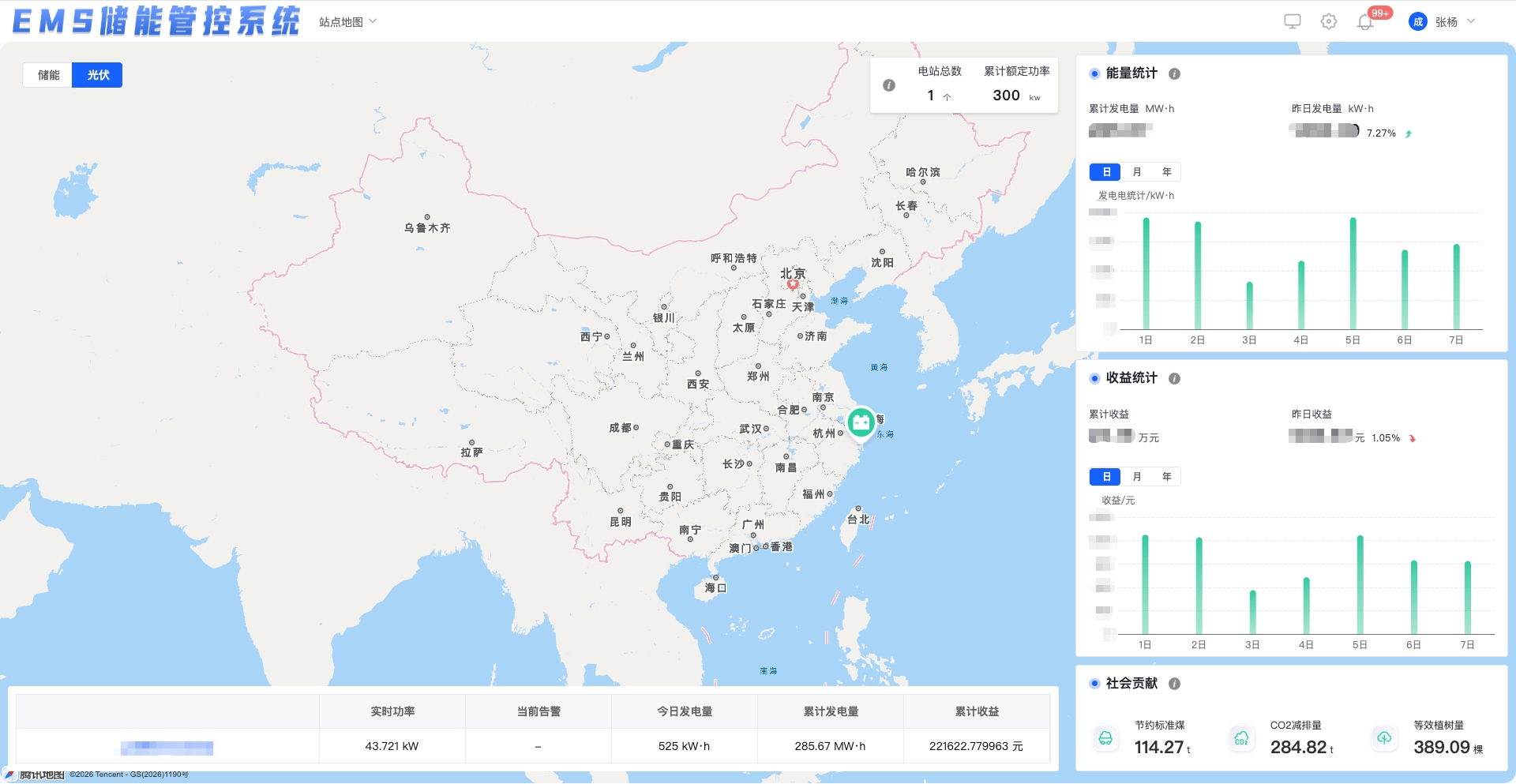Click the 累计额定功率 300 kw value
Screen dimensions: 1516x784
pos(1016,96)
